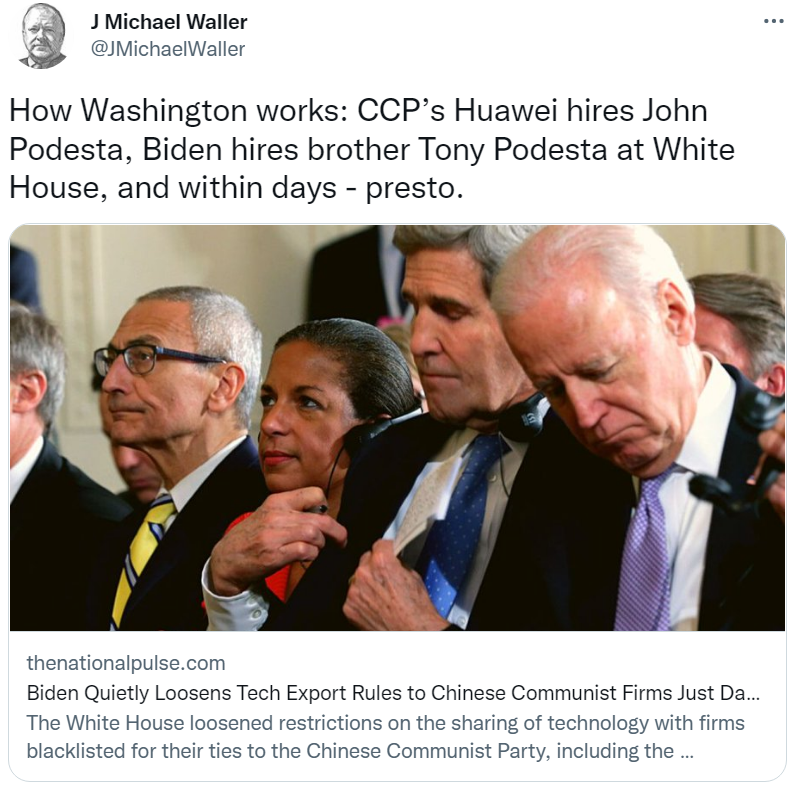Screen dimensions: 798x791
Task: Open the J Michael Waller display name
Action: tap(169, 22)
